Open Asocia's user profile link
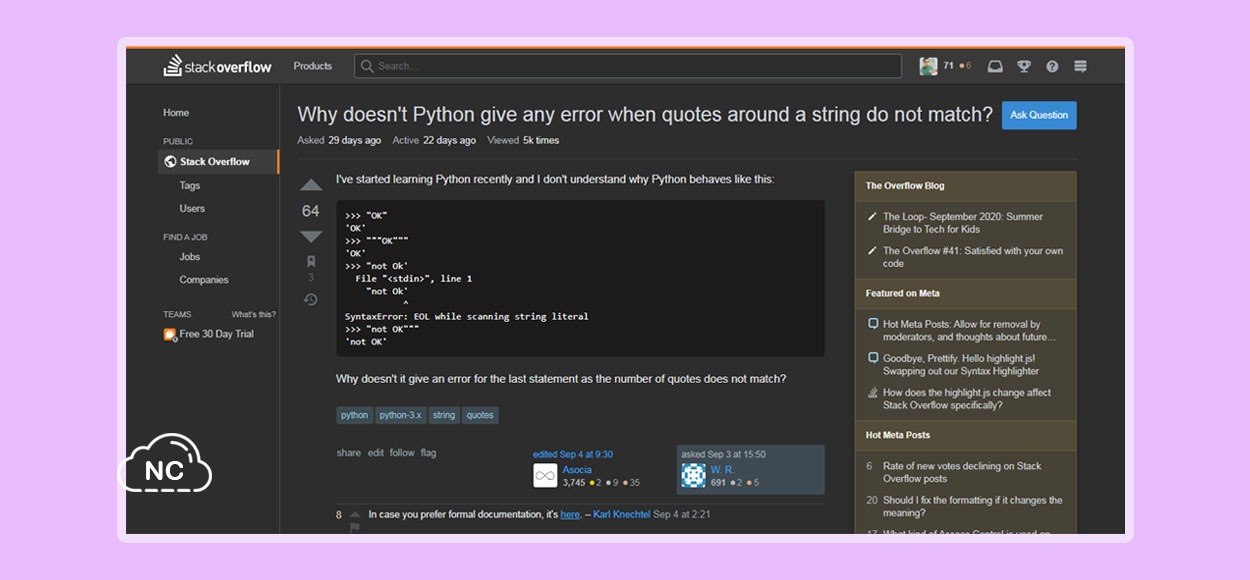 (x=577, y=470)
